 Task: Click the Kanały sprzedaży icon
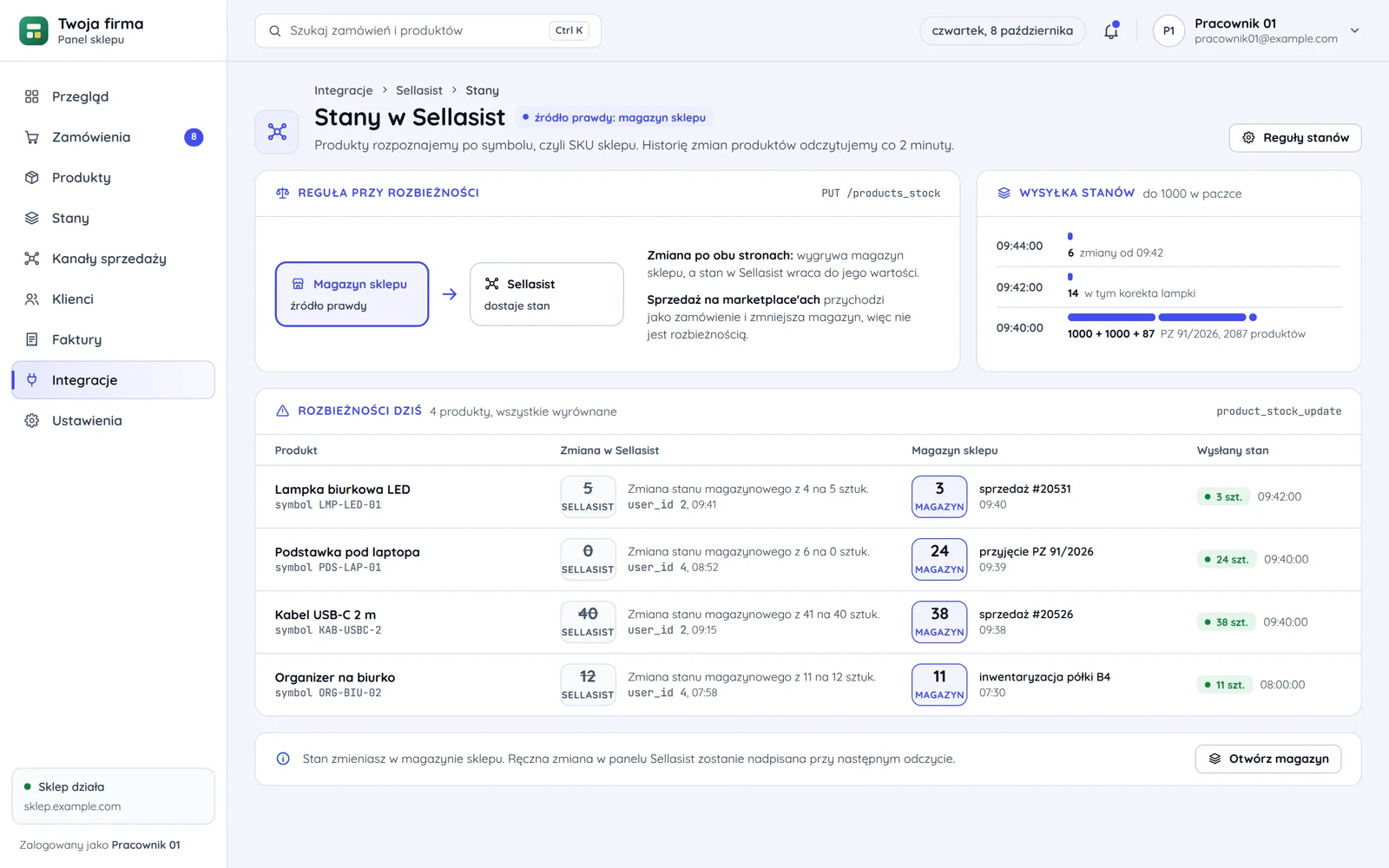point(32,259)
